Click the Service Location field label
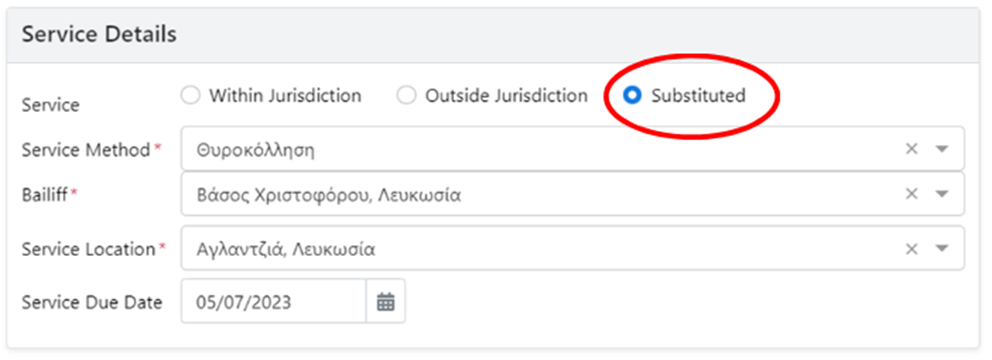 pyautogui.click(x=89, y=249)
